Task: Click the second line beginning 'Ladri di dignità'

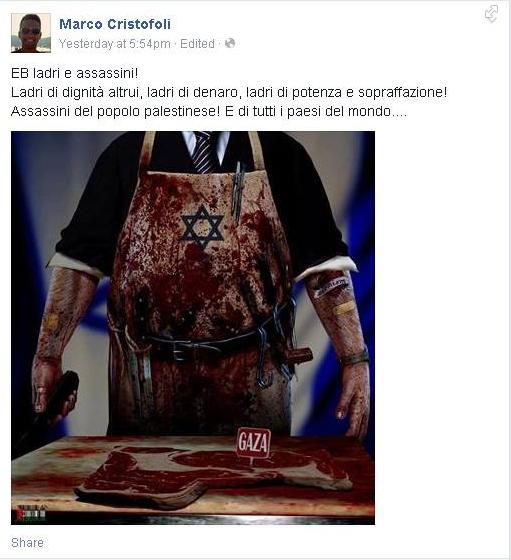Action: (229, 92)
